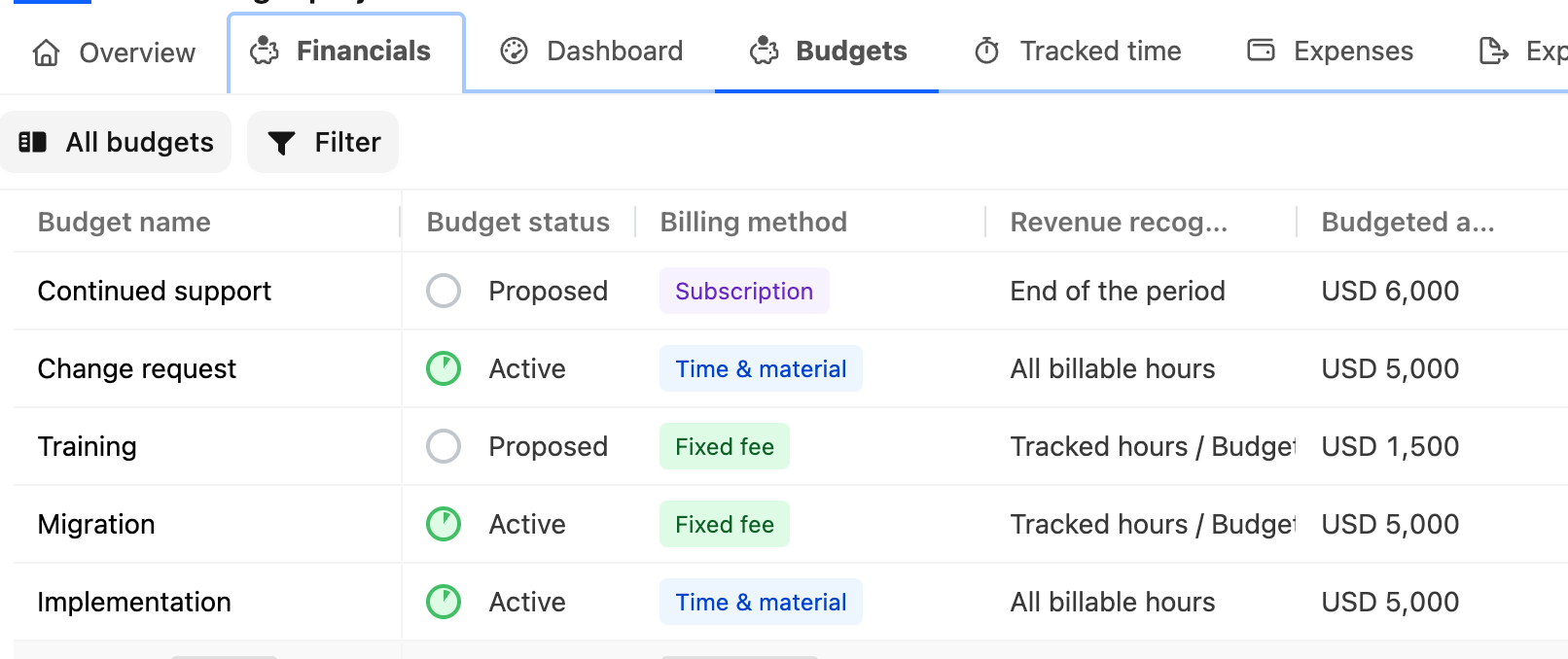
Task: Click Implementation active progress circle
Action: pos(444,602)
